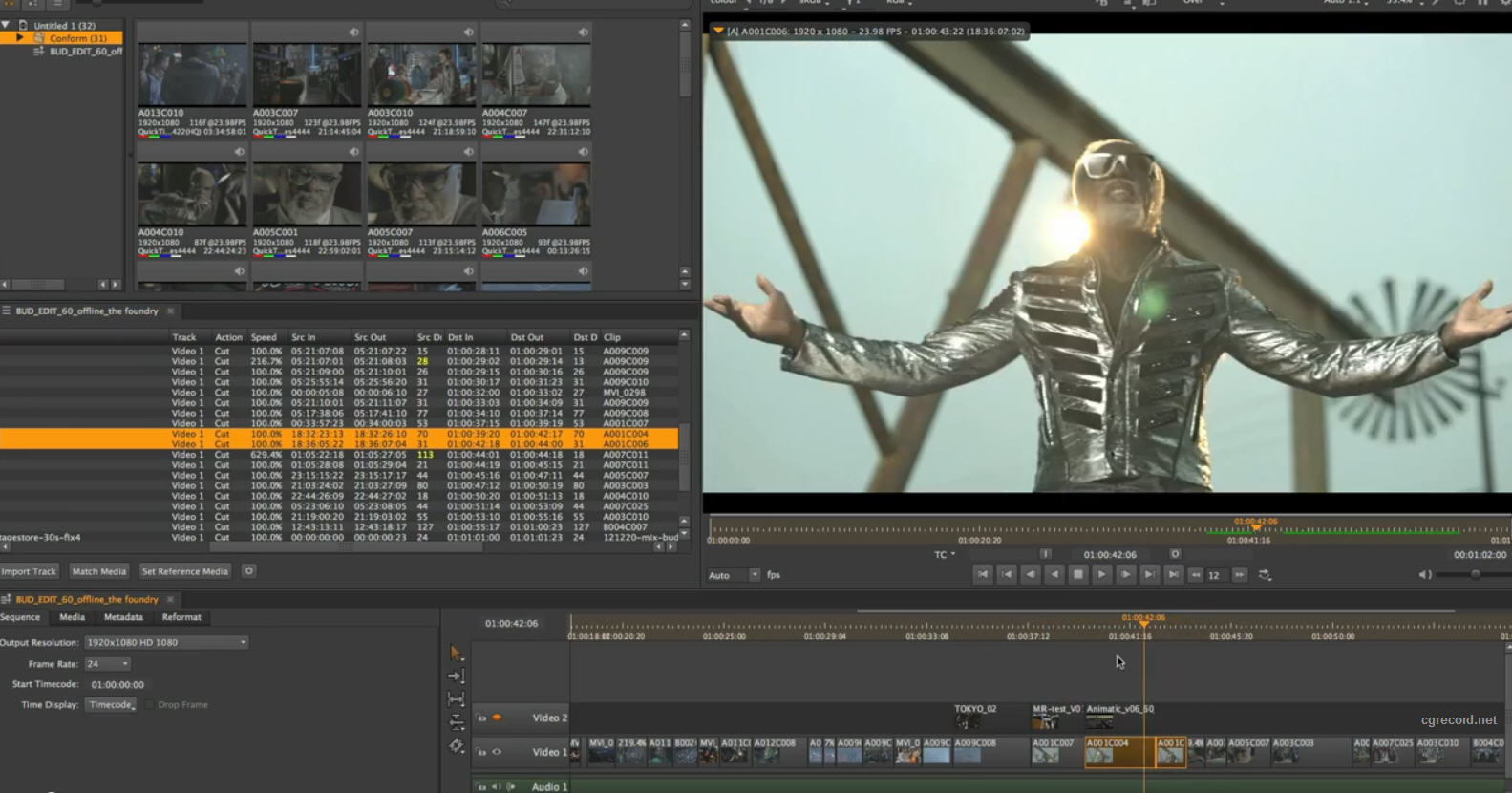
Task: Collapse the Untitled 1 project tree
Action: coord(6,25)
